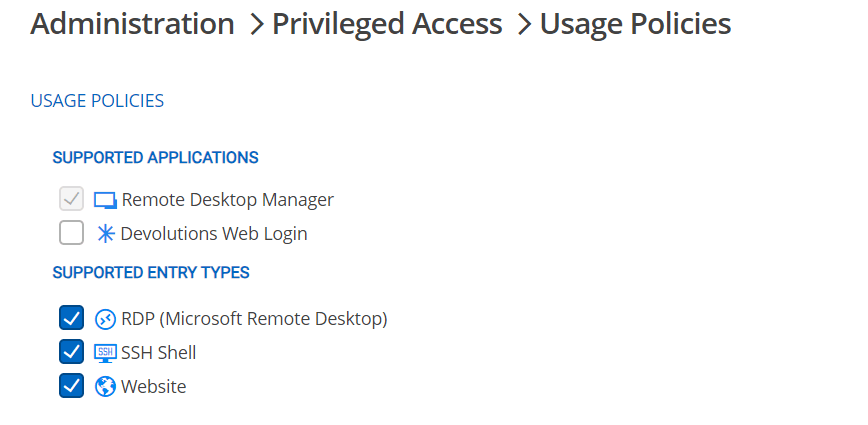Click the Supported Entry Types heading
The width and height of the screenshot is (868, 425).
151,272
